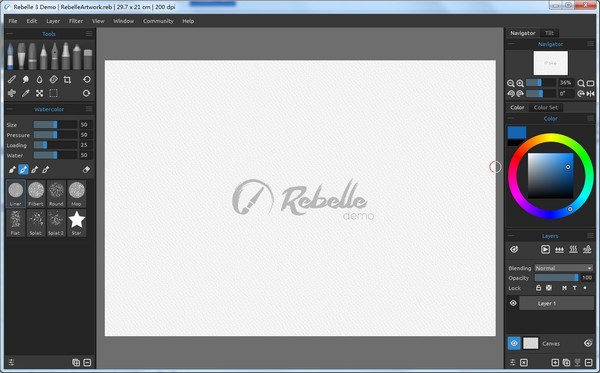Toggle canvas texture visibility icon
600x373 pixels.
(x=588, y=343)
